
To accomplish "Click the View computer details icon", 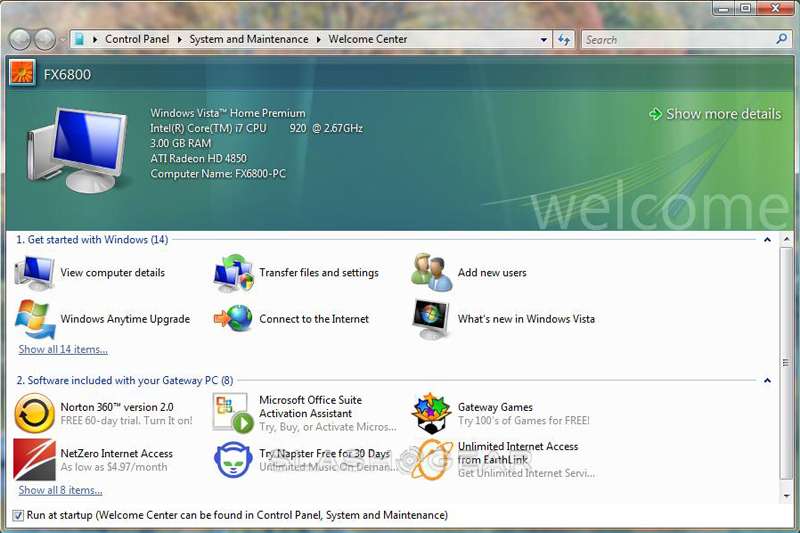I will click(x=35, y=273).
